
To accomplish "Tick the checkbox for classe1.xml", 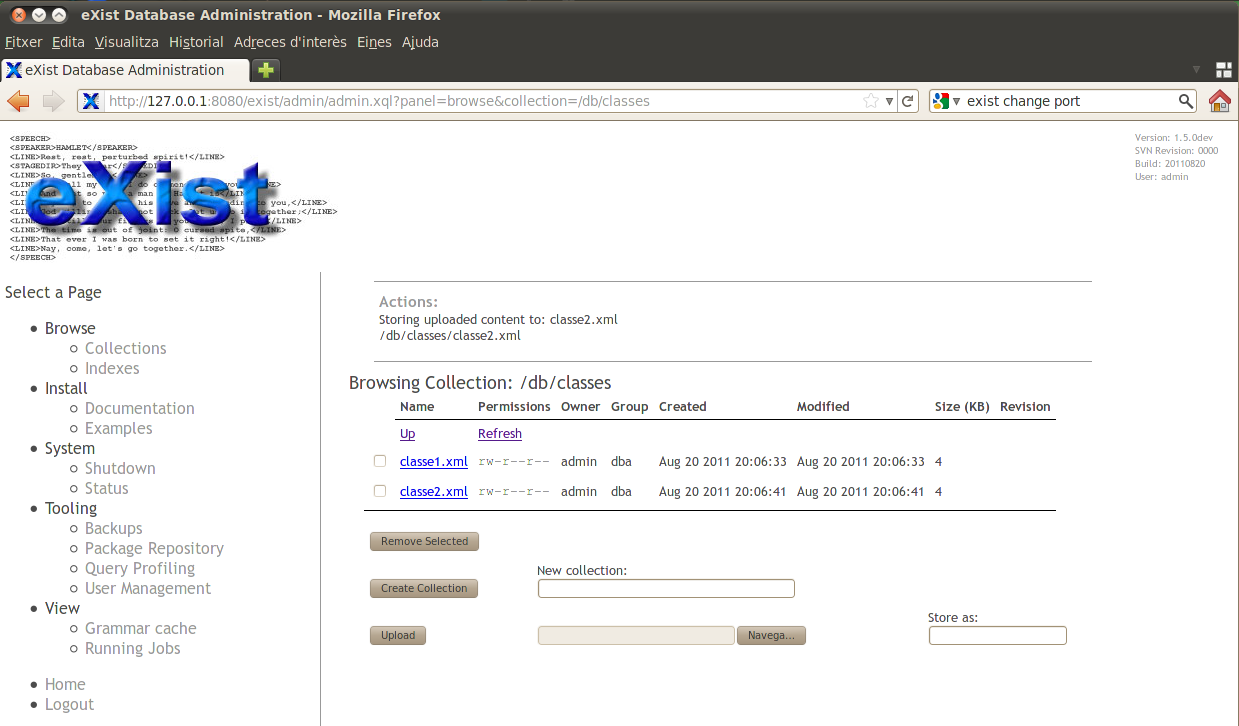I will coord(380,462).
